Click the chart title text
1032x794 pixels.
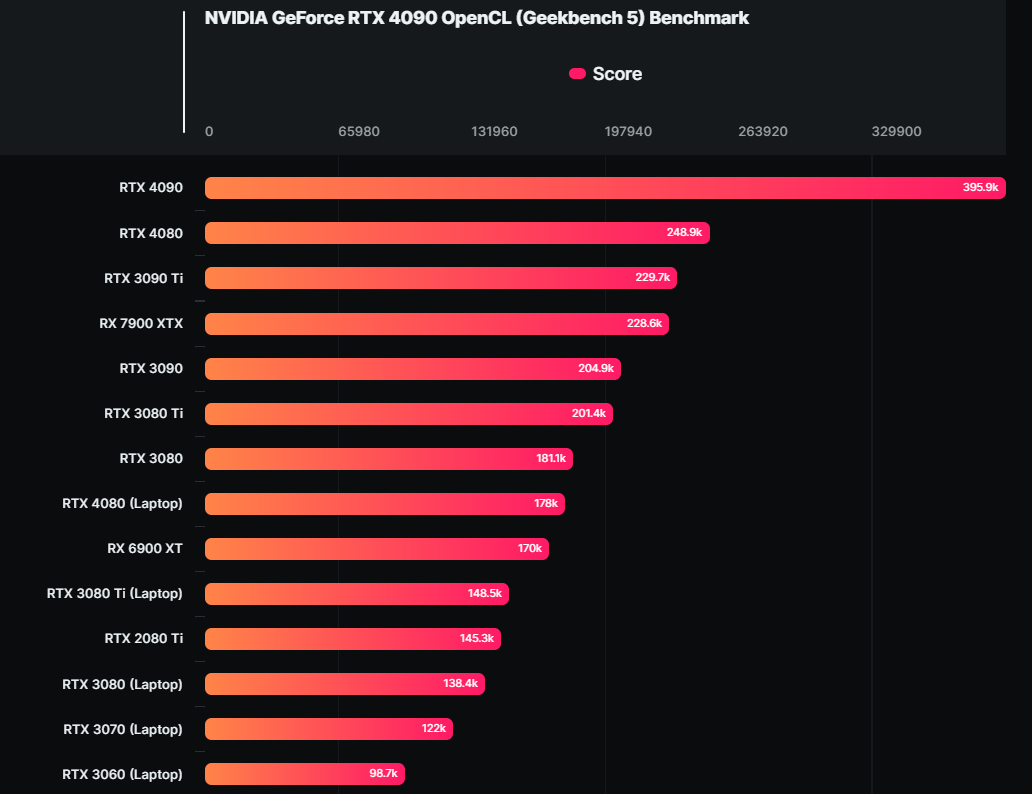477,18
